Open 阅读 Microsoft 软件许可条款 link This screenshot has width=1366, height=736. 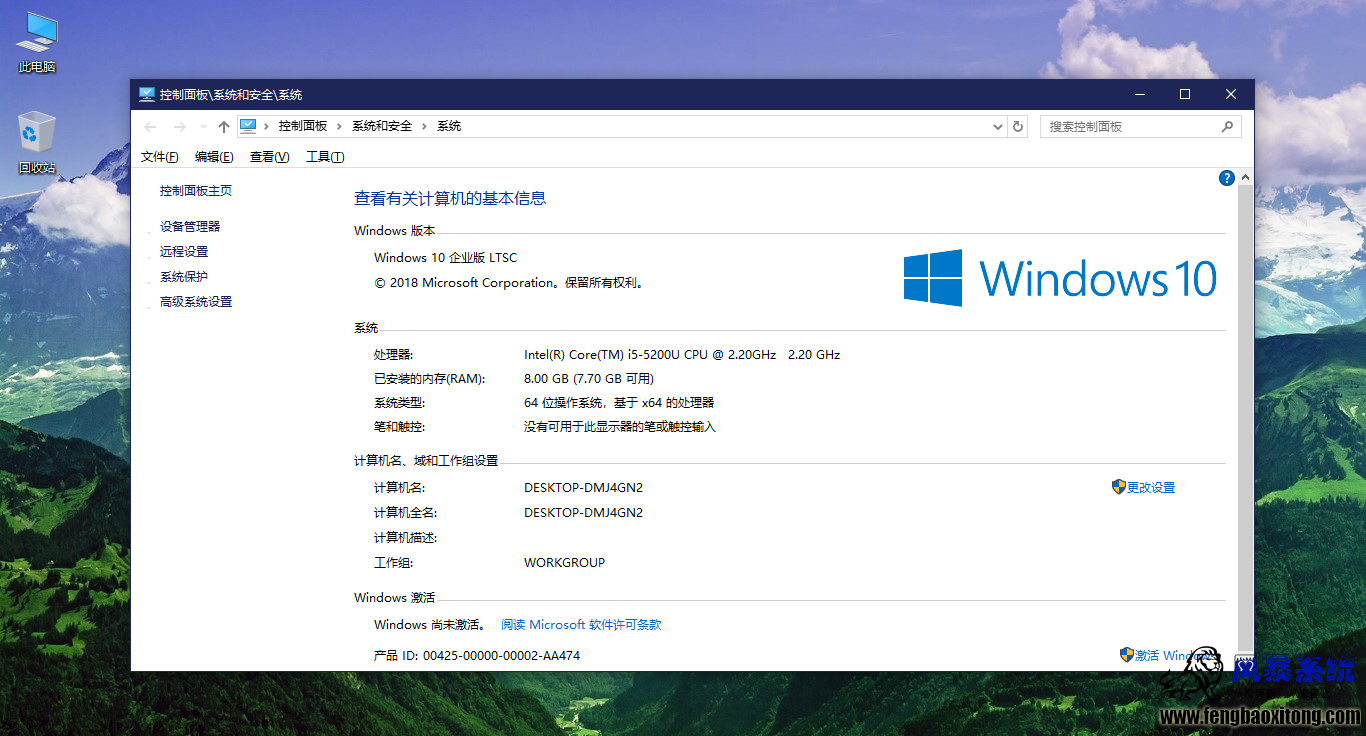(581, 625)
